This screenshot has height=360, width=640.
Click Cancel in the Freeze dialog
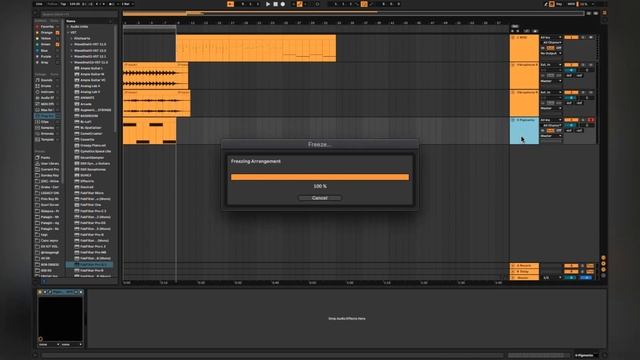[320, 198]
